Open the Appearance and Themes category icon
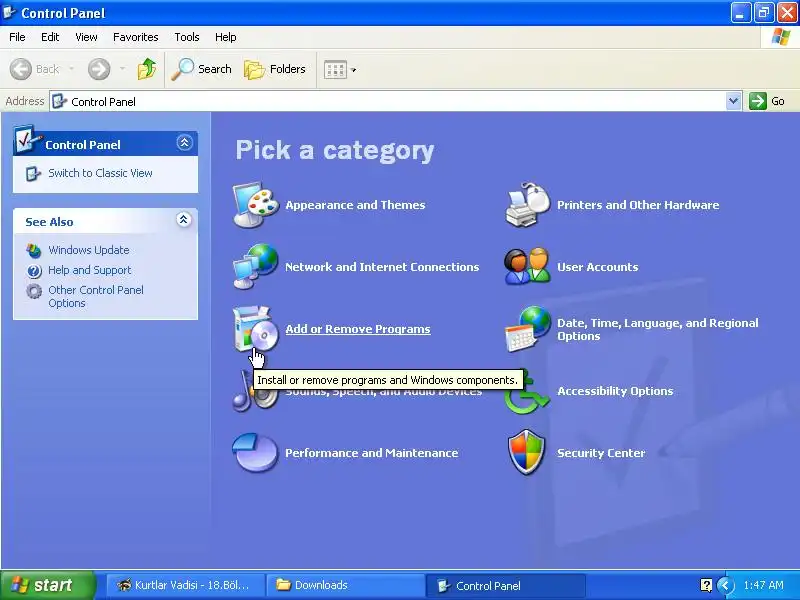 coord(255,205)
